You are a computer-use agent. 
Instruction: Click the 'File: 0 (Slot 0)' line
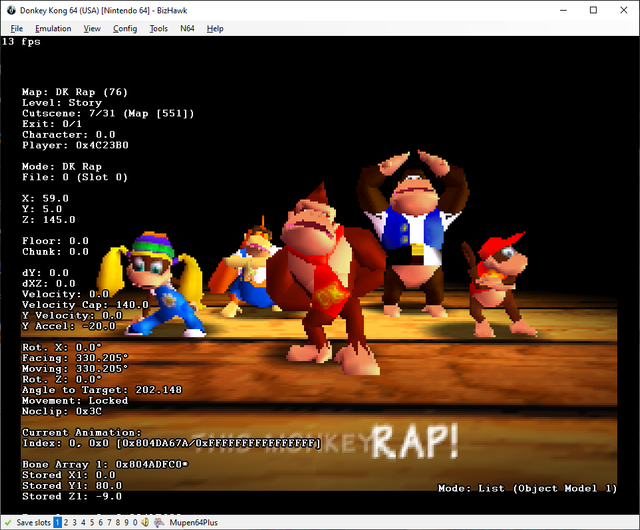click(75, 177)
